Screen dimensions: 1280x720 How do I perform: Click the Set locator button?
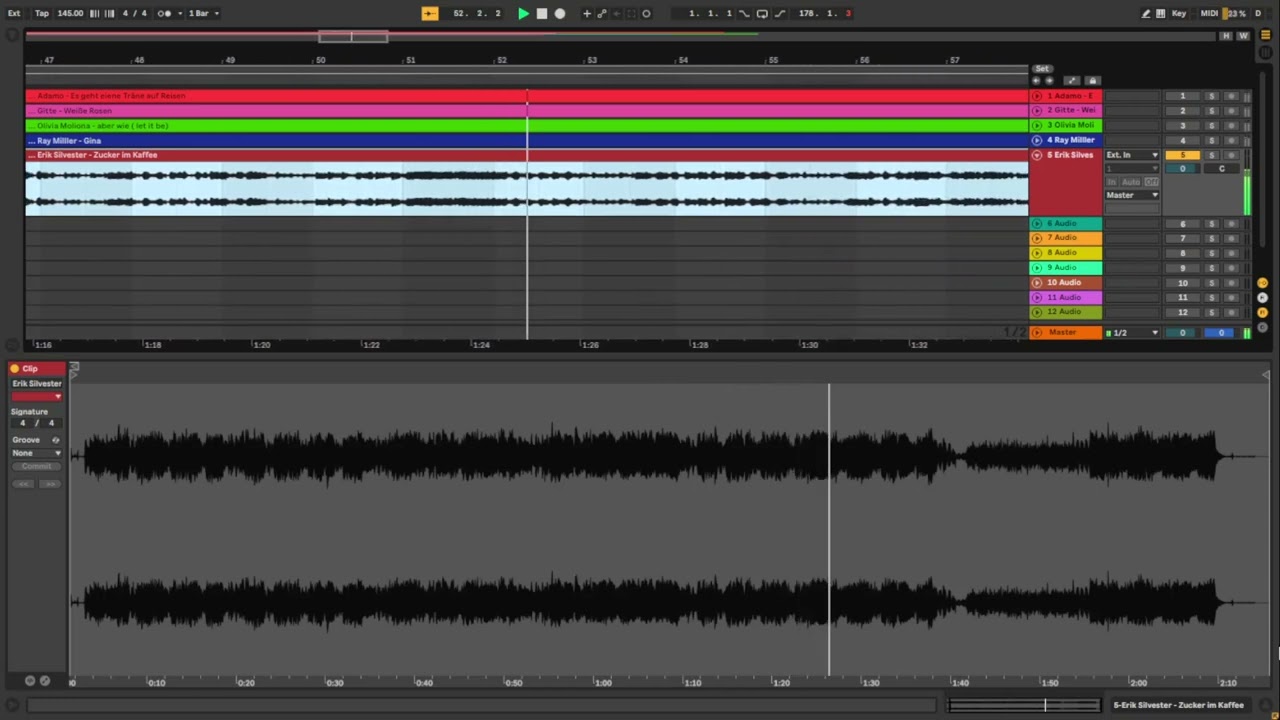point(1042,69)
